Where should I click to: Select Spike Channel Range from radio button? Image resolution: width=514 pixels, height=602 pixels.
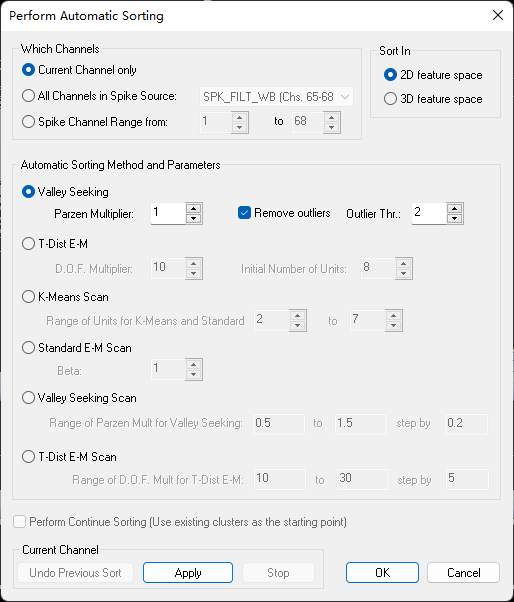tap(28, 122)
